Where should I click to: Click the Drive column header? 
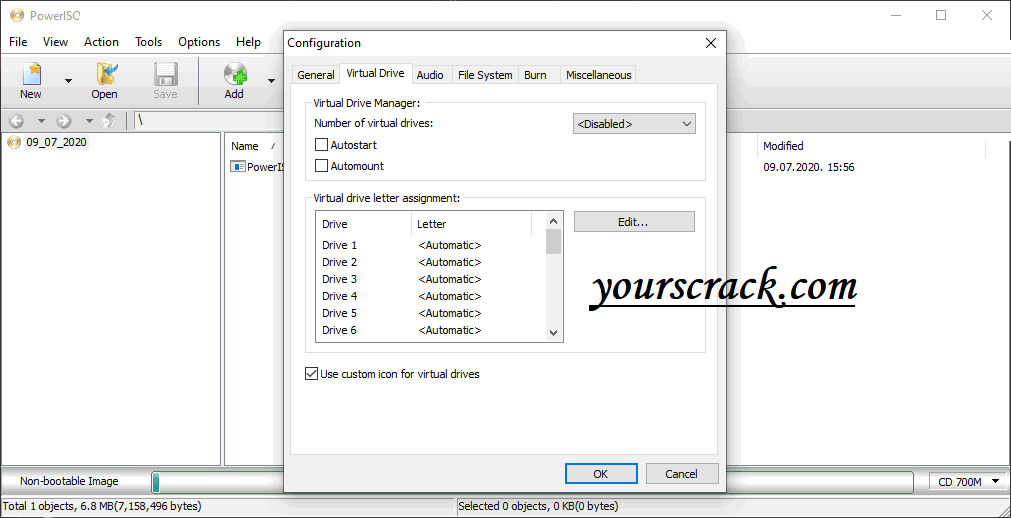(364, 224)
